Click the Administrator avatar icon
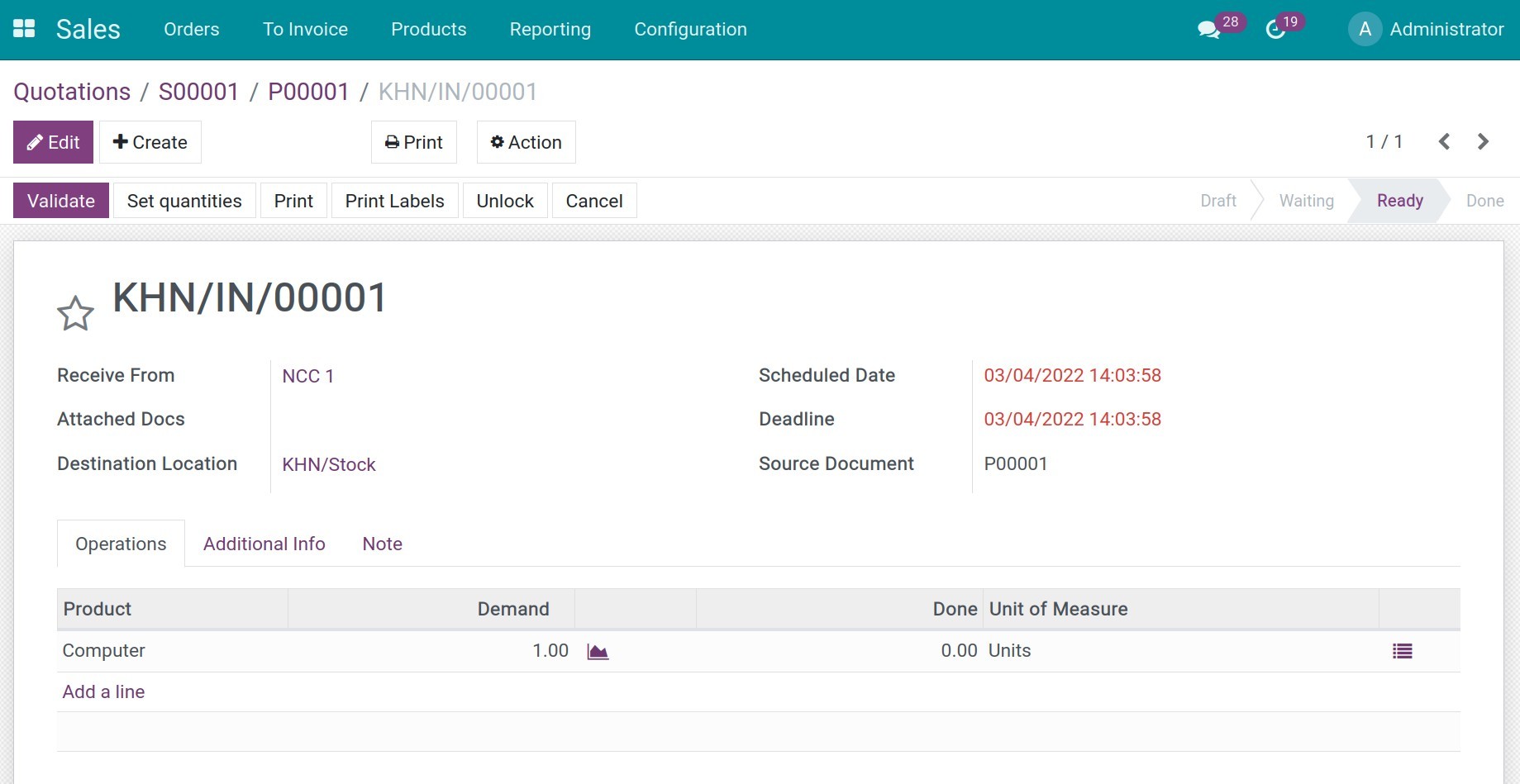This screenshot has height=784, width=1520. click(x=1365, y=30)
